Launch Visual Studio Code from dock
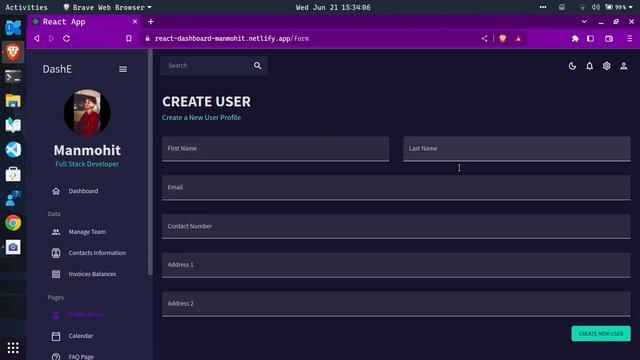Image resolution: width=640 pixels, height=360 pixels. 13,149
